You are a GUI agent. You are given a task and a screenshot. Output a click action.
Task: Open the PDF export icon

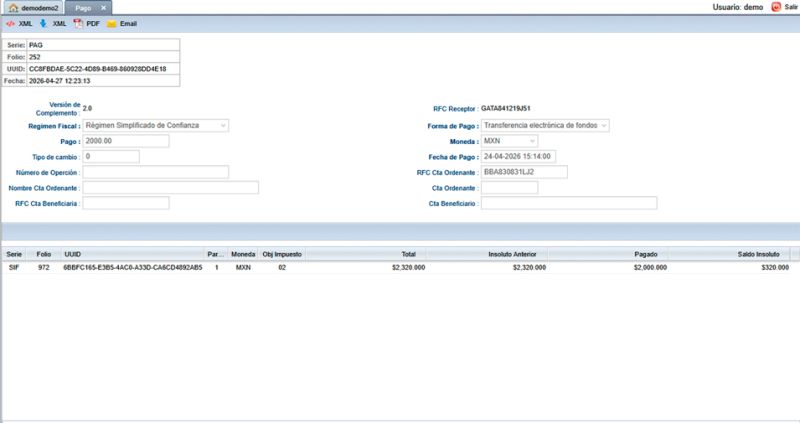pos(78,22)
